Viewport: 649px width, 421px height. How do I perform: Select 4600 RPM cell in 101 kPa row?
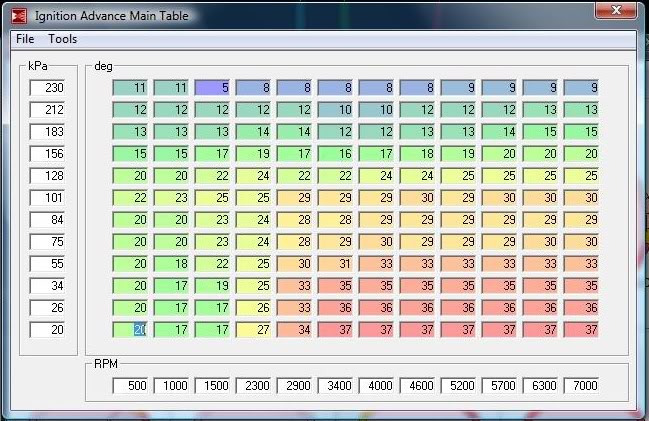coord(417,197)
